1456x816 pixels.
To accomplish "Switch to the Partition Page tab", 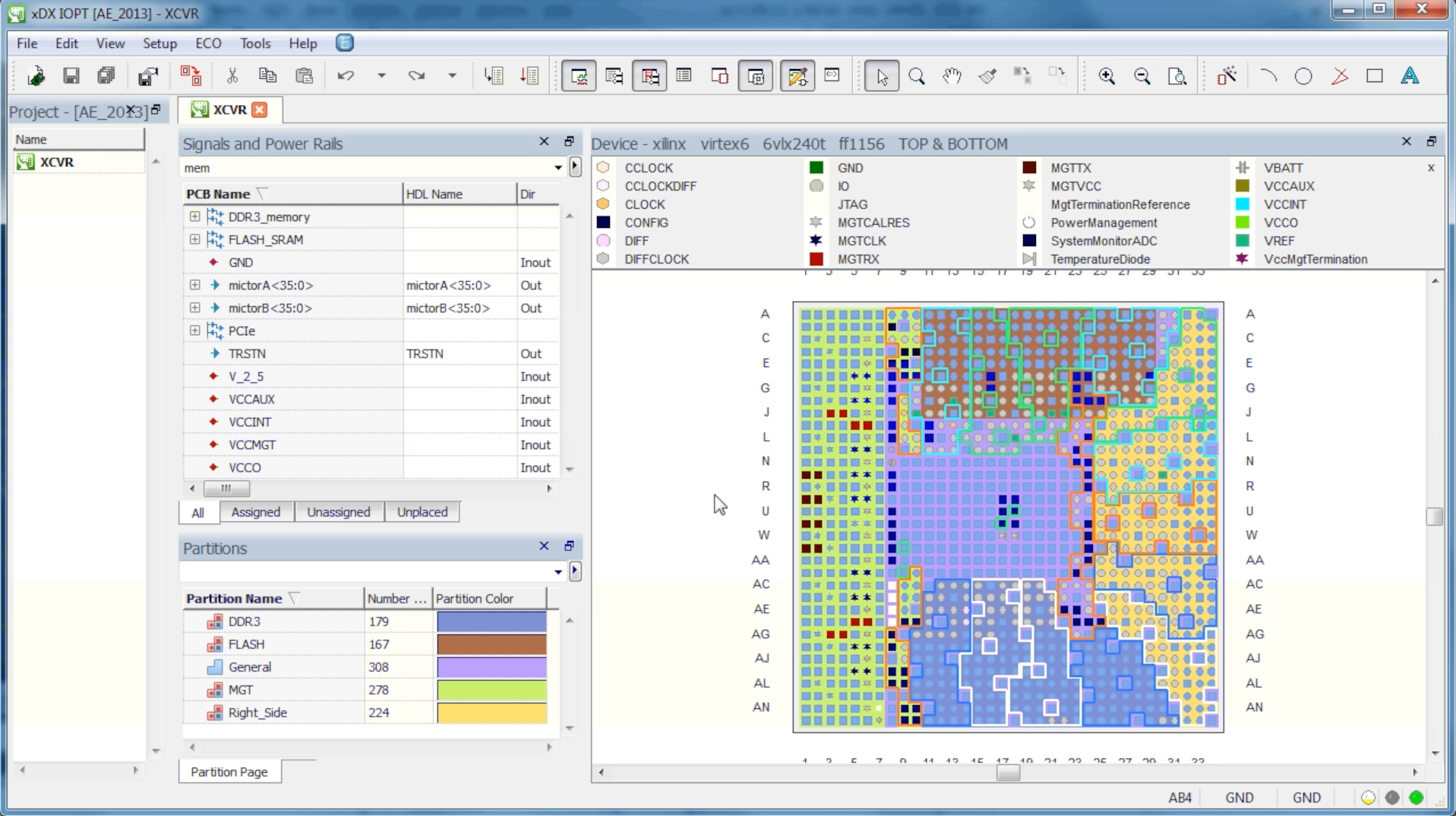I will coord(229,772).
